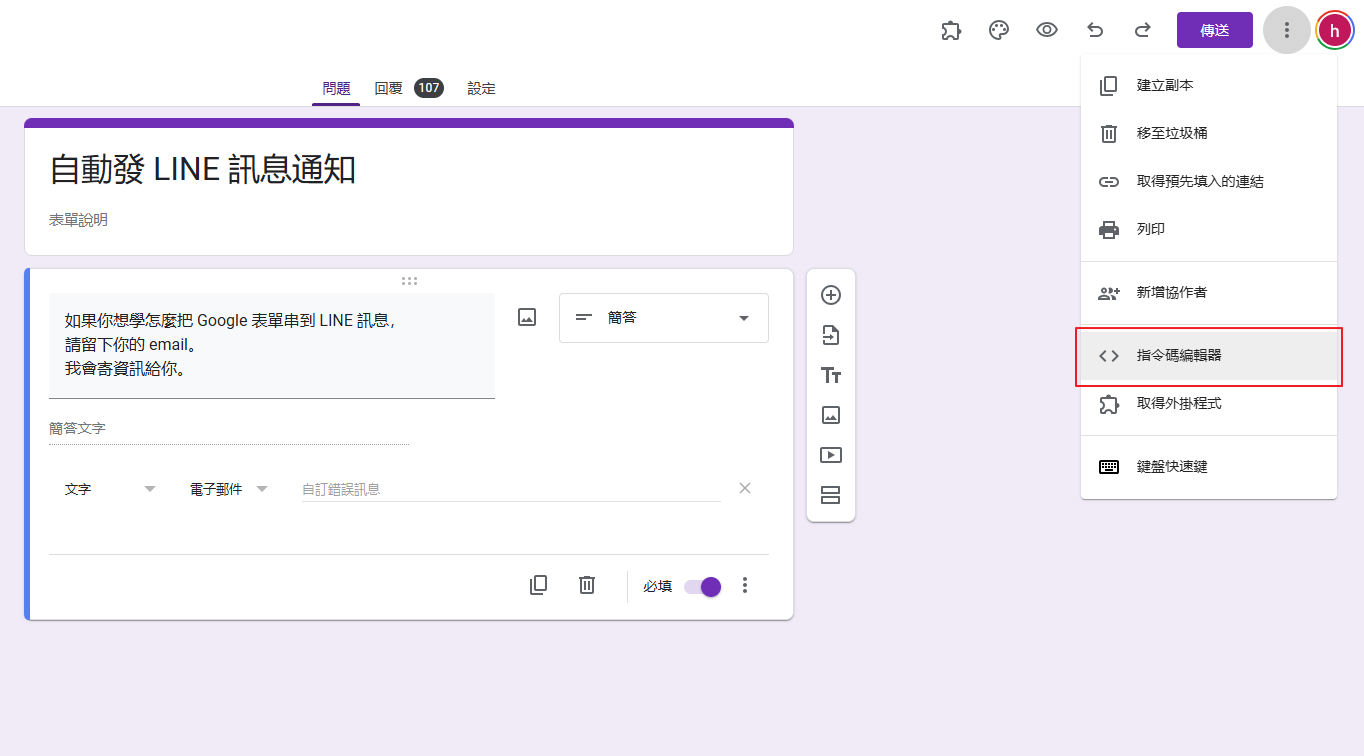This screenshot has height=756, width=1364.
Task: Select 取得外掛程式 from the menu
Action: pyautogui.click(x=1209, y=404)
